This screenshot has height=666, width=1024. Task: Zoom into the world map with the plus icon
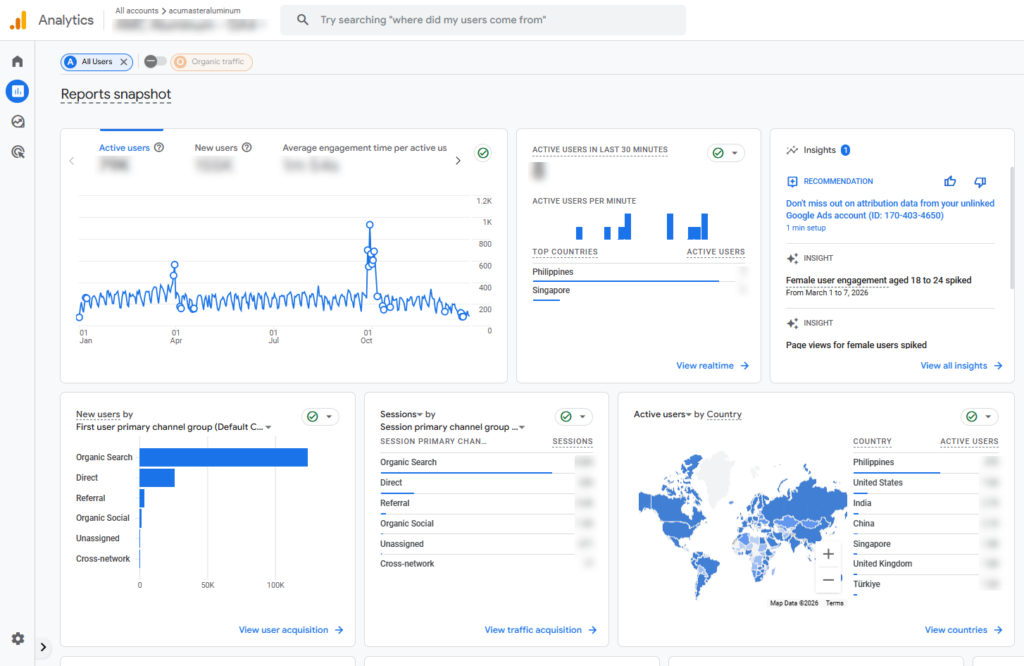(x=828, y=553)
